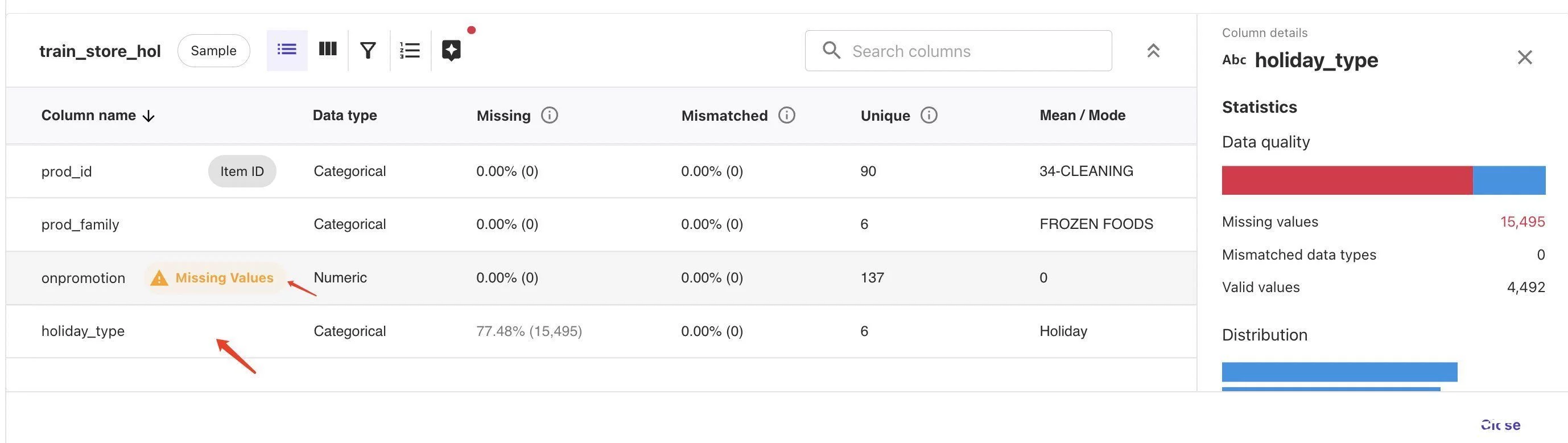The width and height of the screenshot is (1568, 443).
Task: Click the Mismatched column info icon
Action: coord(786,115)
